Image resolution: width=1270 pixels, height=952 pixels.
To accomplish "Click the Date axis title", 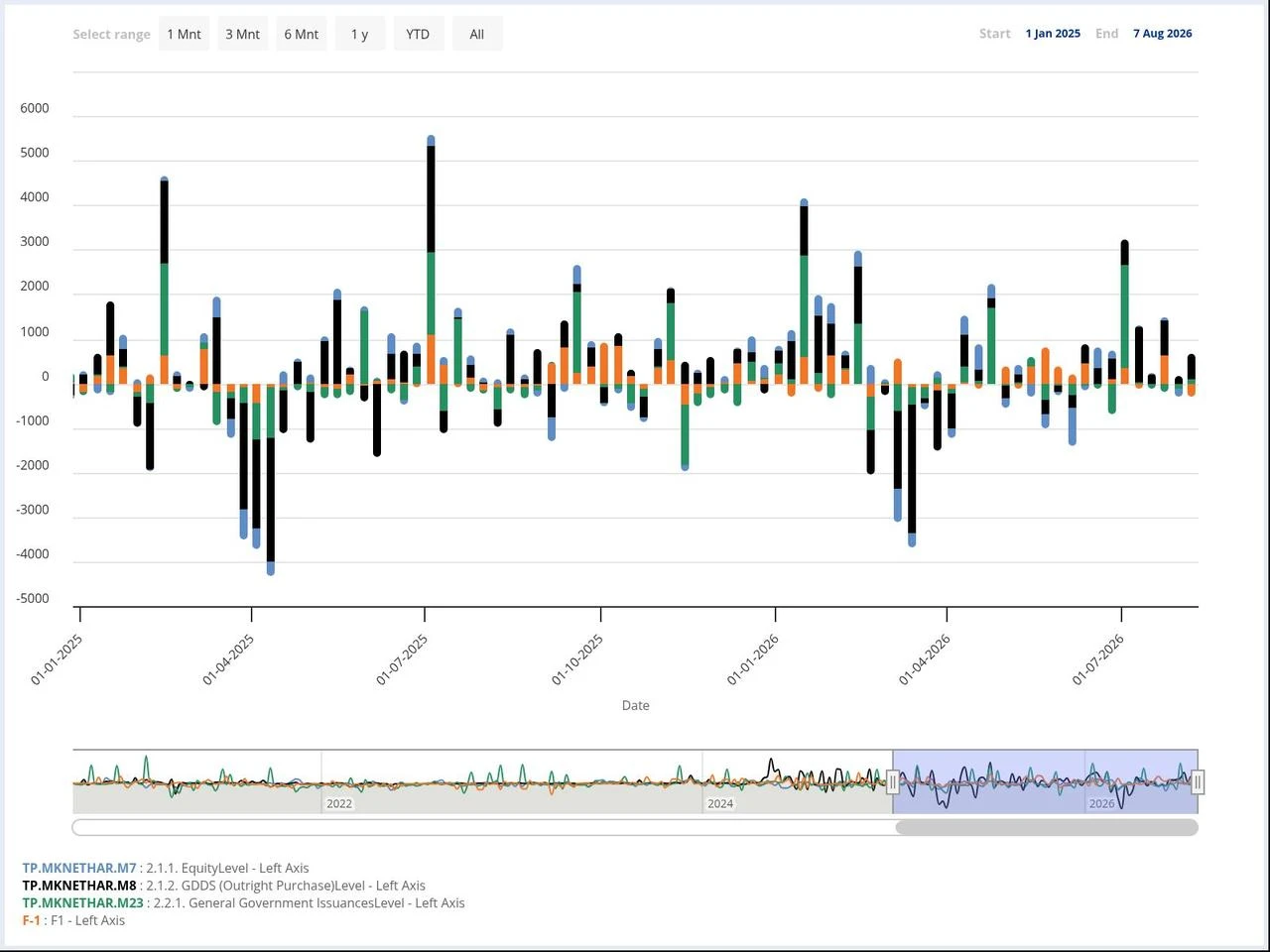I will (636, 705).
